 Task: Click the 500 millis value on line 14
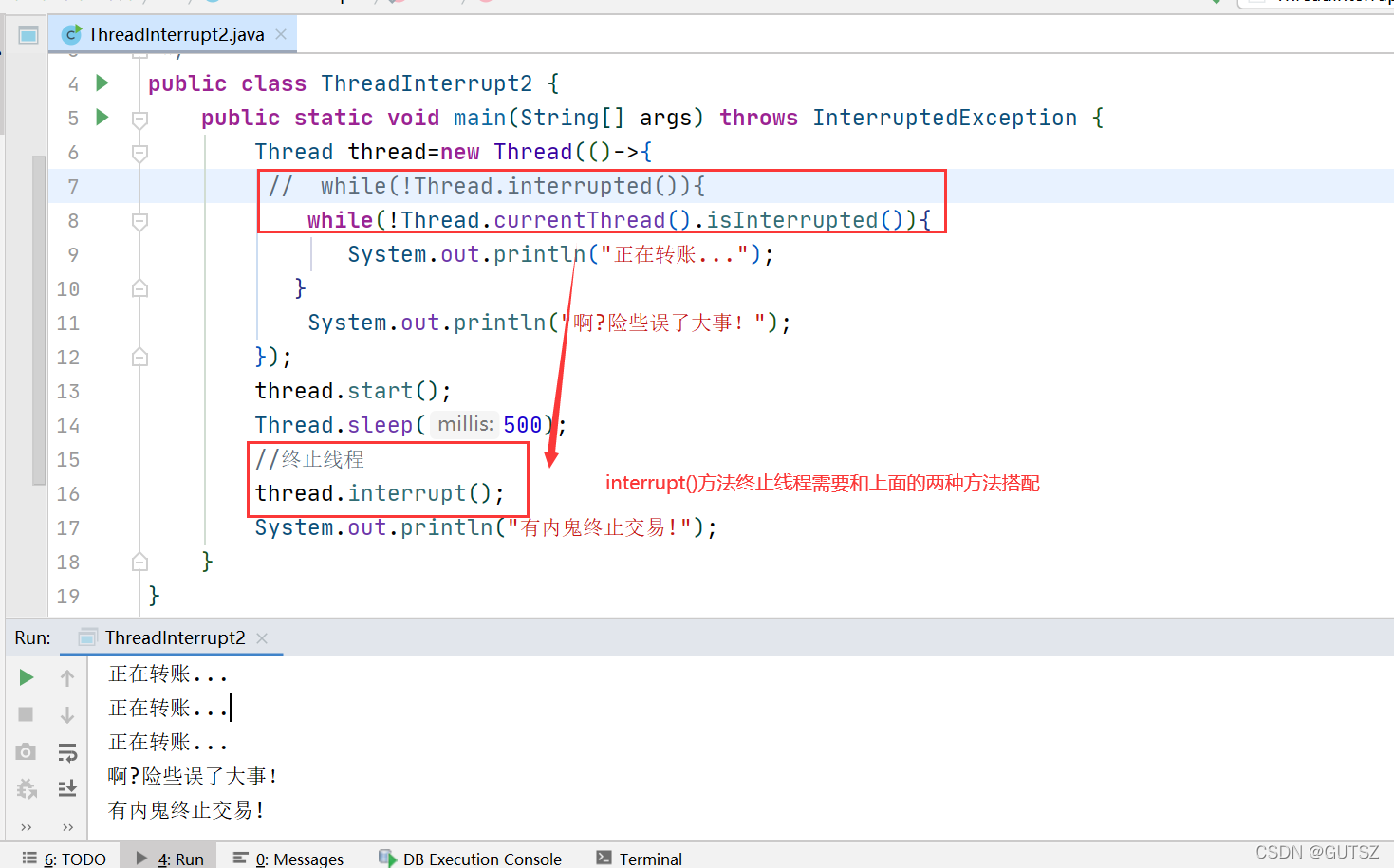tap(522, 425)
